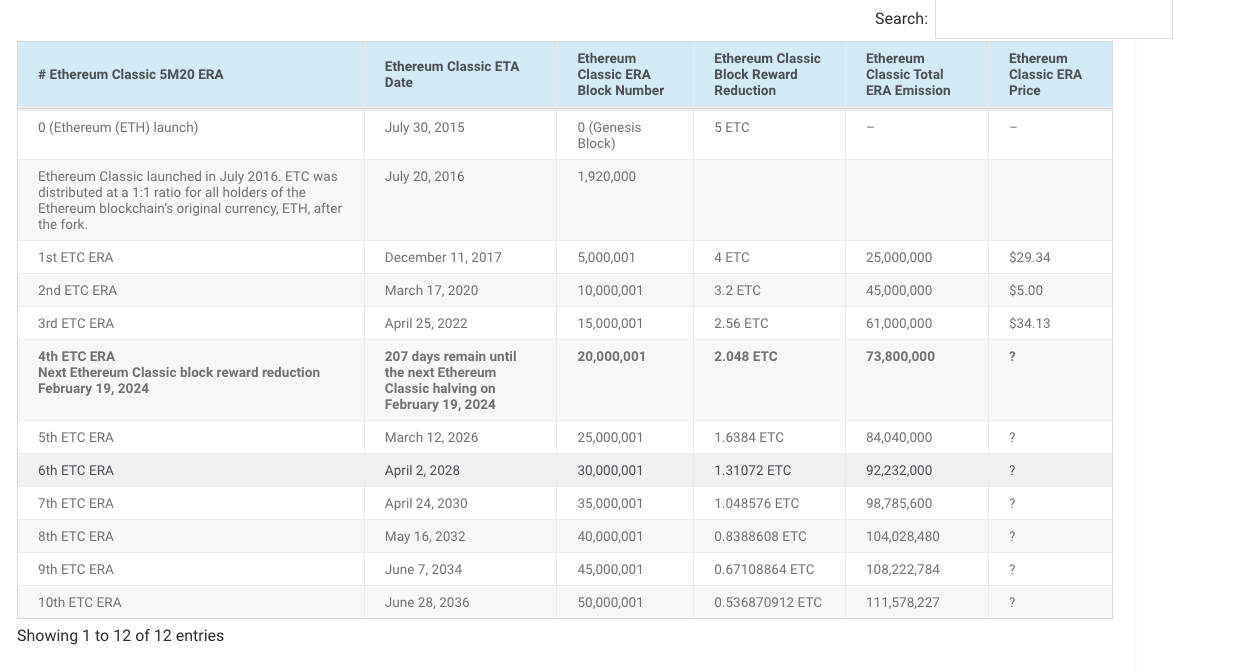The width and height of the screenshot is (1254, 670).
Task: Select the 'June 28, 2036' date cell
Action: coord(460,602)
